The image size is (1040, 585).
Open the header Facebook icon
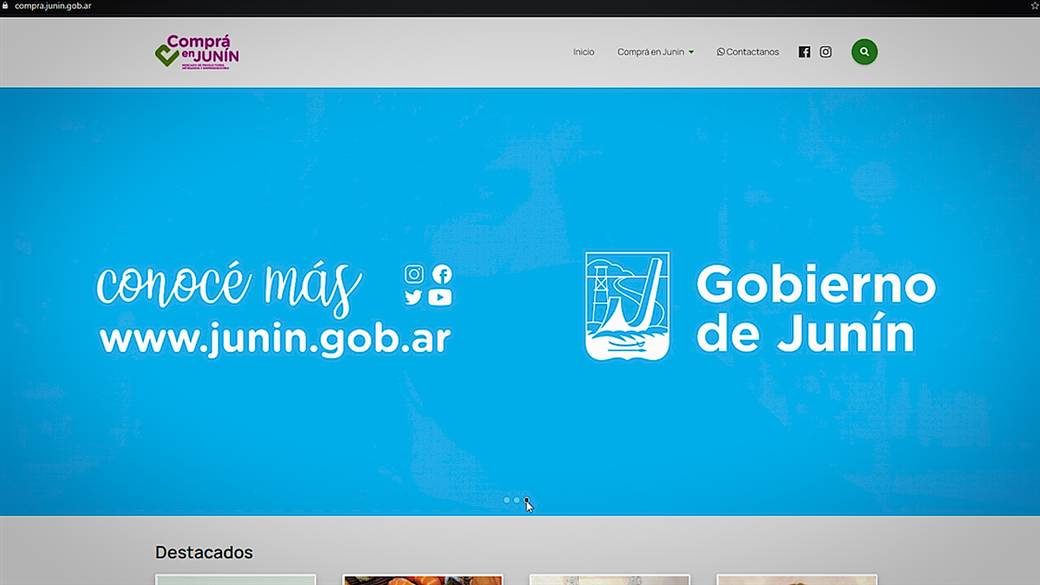point(804,52)
